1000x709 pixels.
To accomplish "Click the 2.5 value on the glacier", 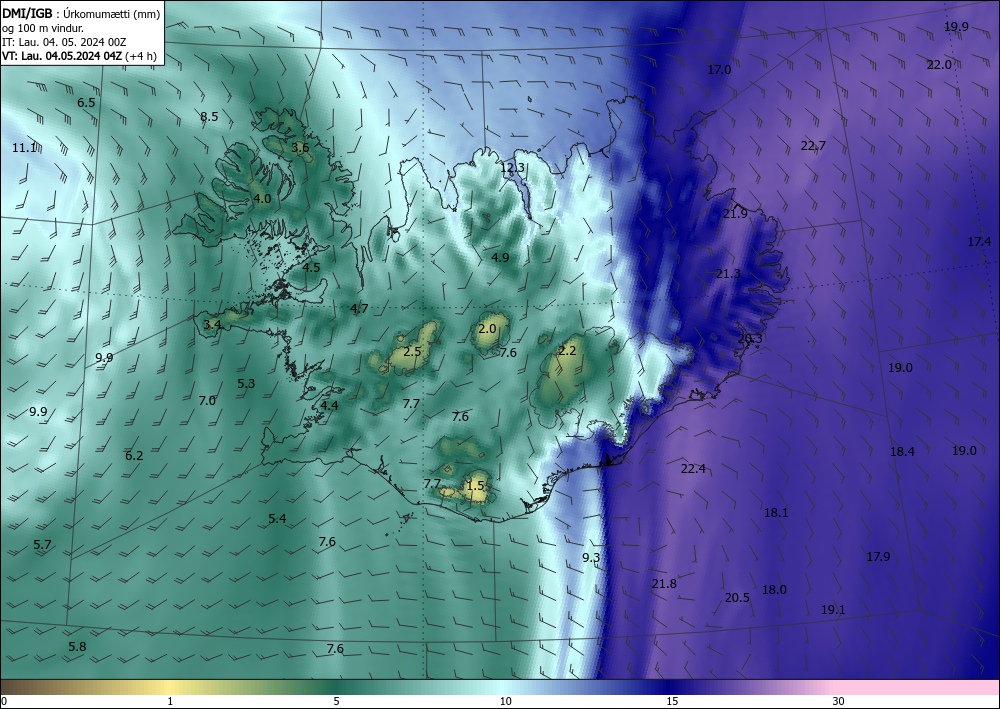I will 413,352.
